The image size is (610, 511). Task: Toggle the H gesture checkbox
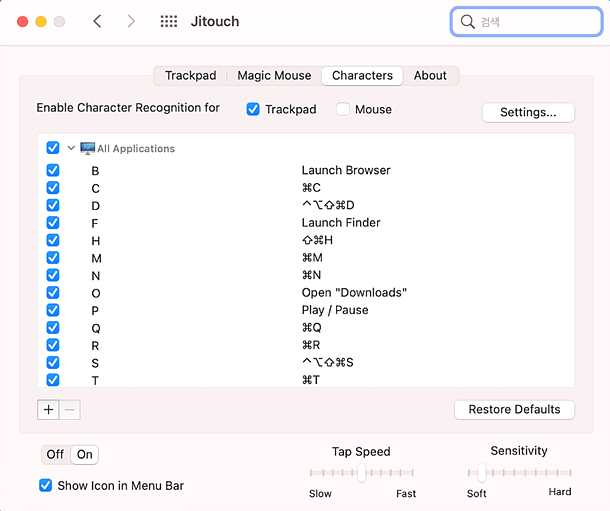[53, 240]
